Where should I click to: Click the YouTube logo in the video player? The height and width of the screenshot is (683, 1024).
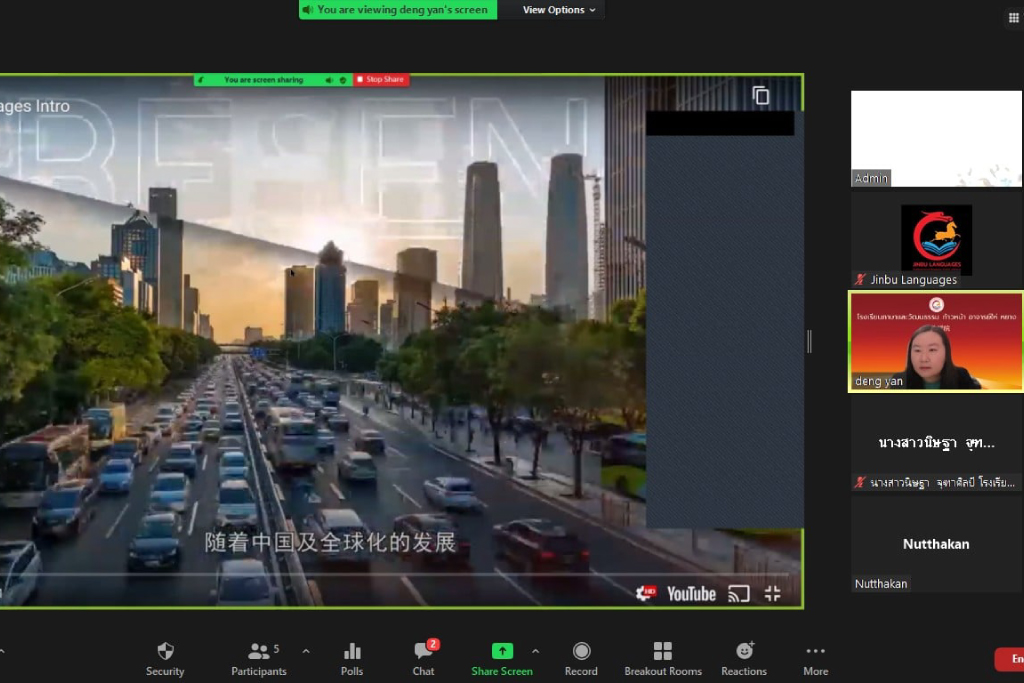point(691,594)
